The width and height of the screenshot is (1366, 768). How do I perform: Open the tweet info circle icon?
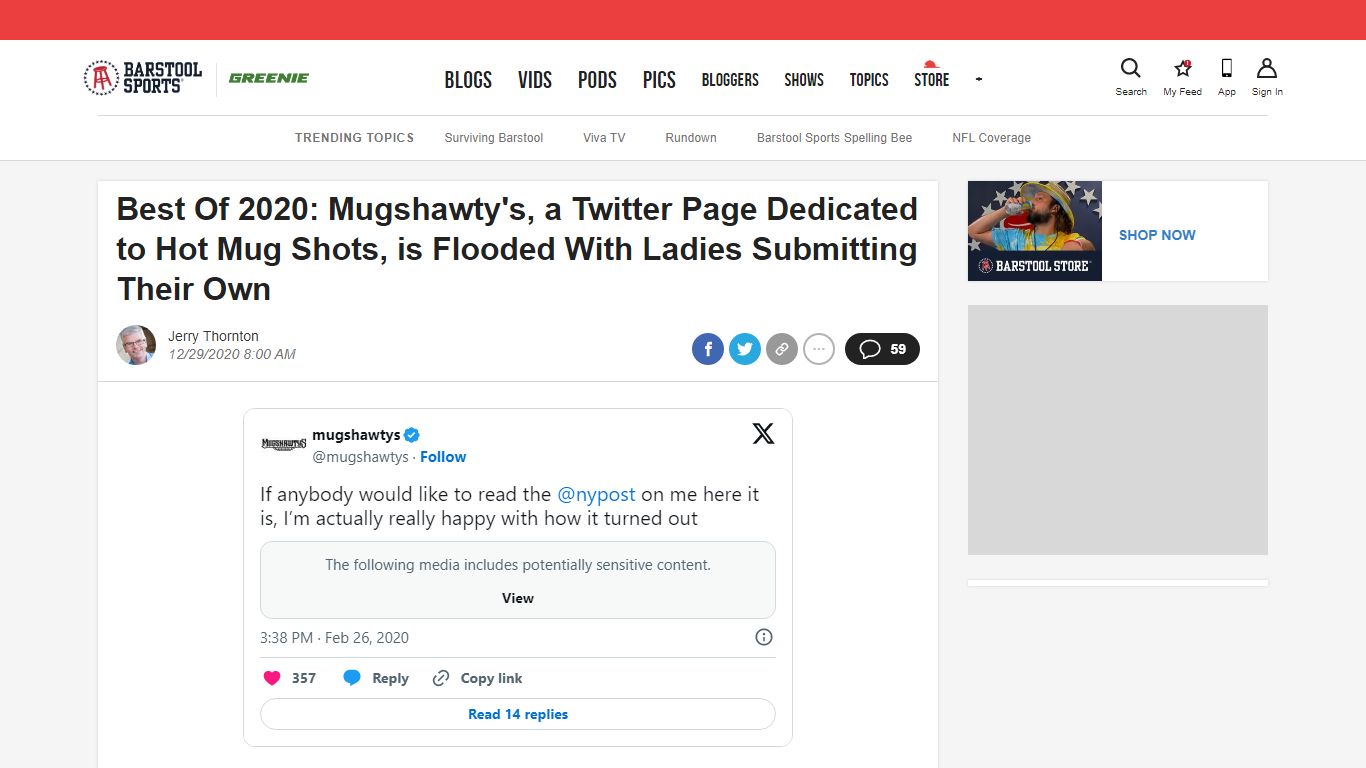(764, 637)
